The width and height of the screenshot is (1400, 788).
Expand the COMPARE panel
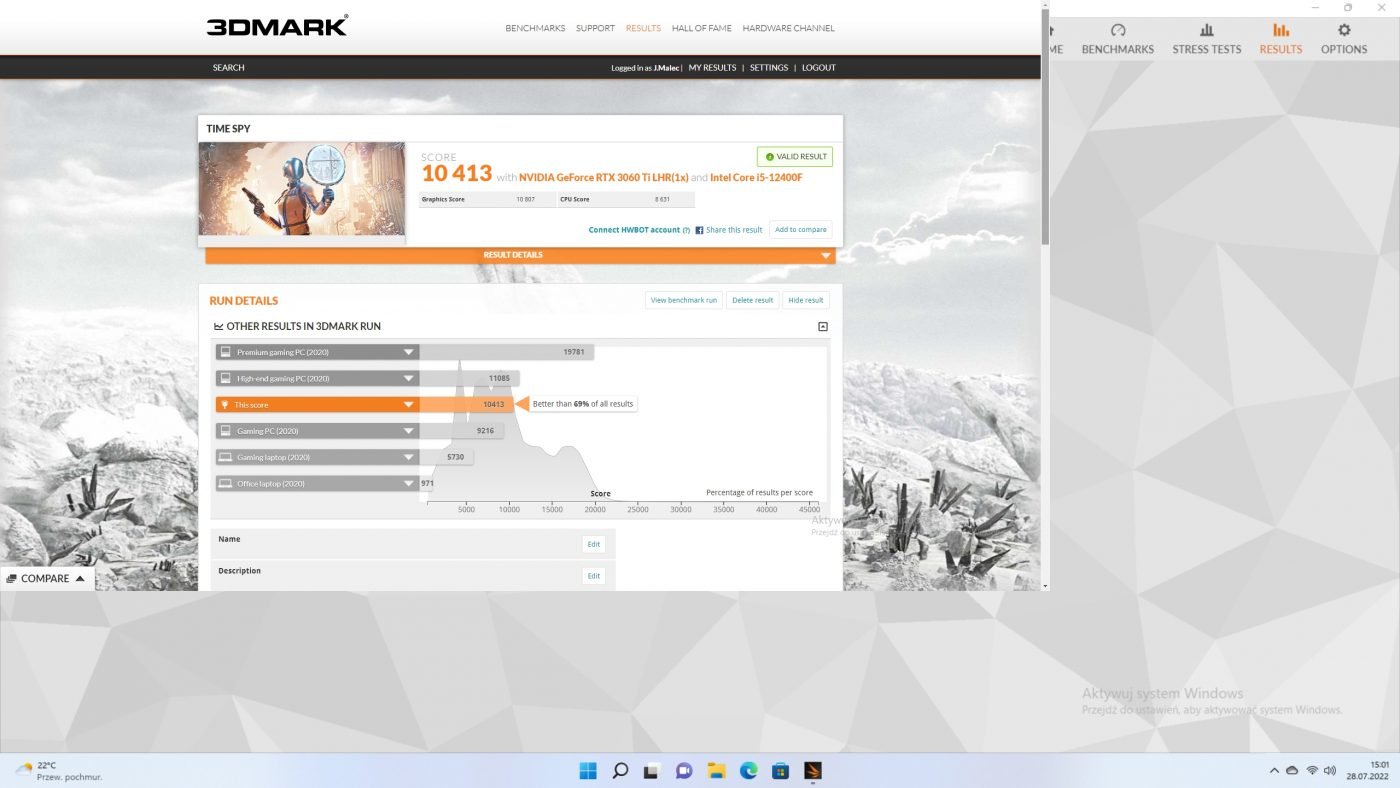point(47,578)
